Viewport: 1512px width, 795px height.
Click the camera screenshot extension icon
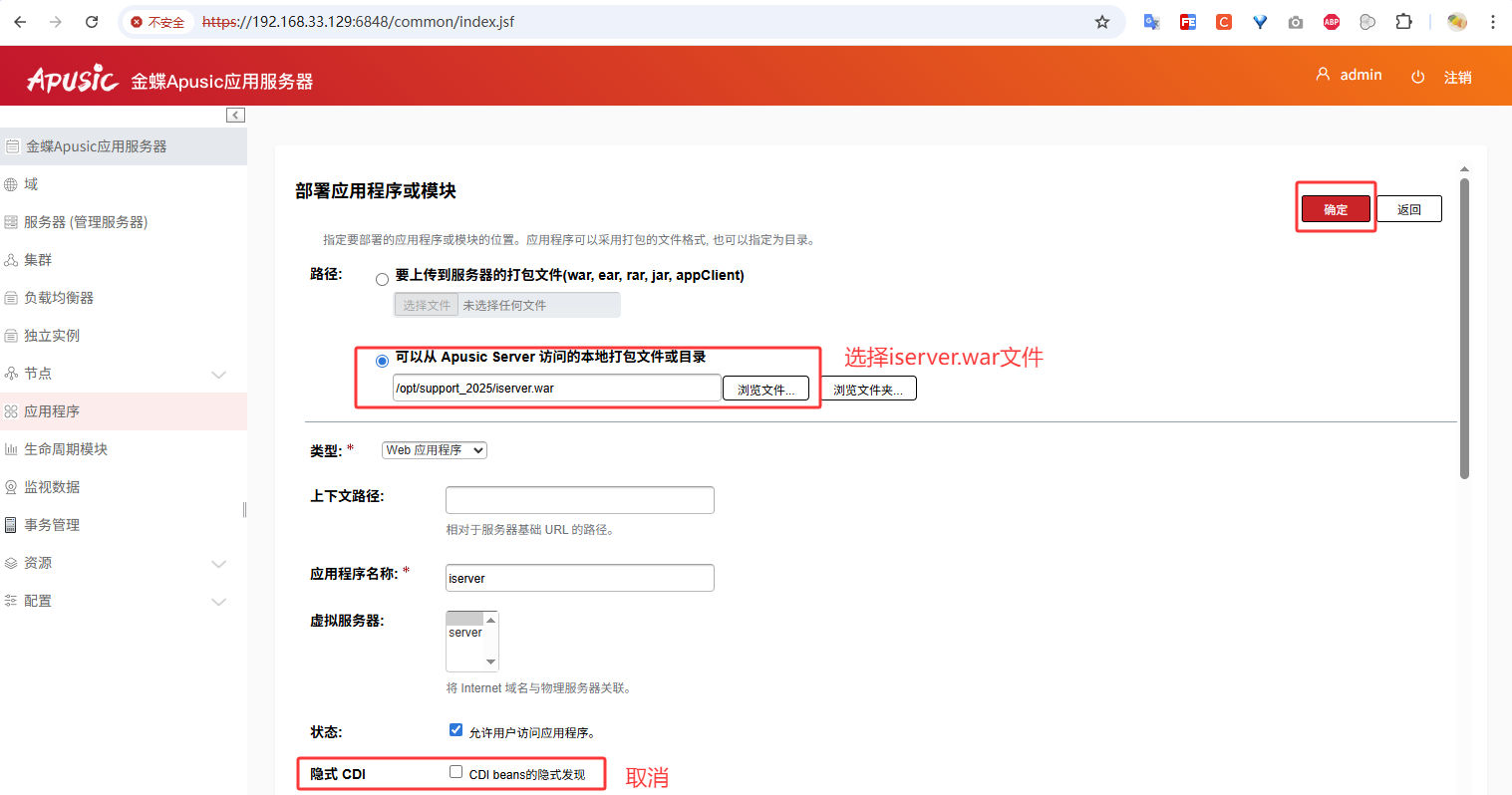point(1296,22)
